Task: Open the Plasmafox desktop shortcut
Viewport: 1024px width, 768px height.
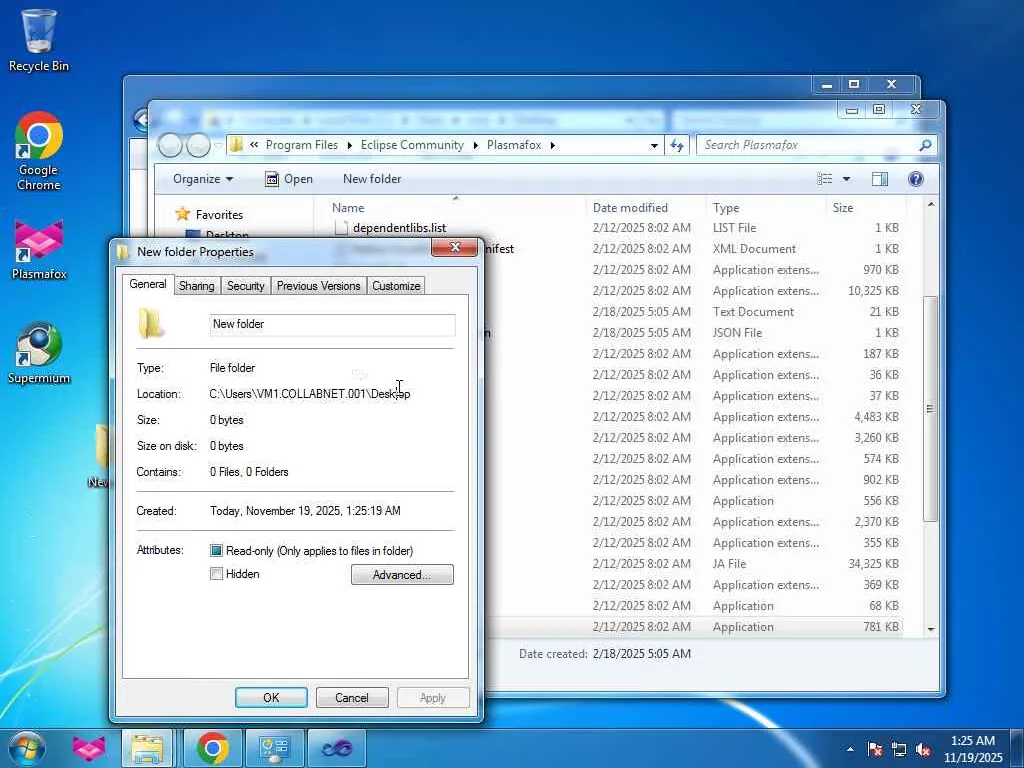Action: pyautogui.click(x=39, y=250)
